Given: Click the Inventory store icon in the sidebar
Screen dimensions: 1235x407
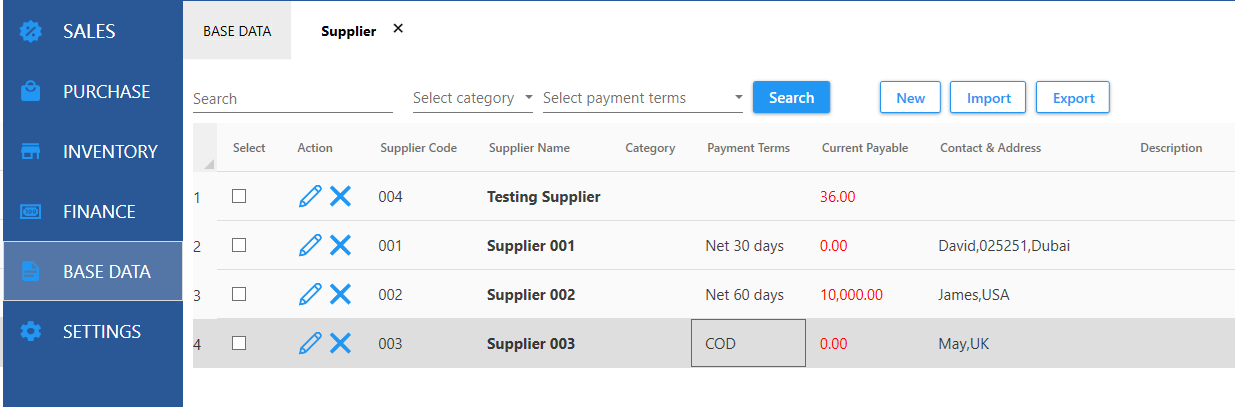Looking at the screenshot, I should [x=31, y=152].
